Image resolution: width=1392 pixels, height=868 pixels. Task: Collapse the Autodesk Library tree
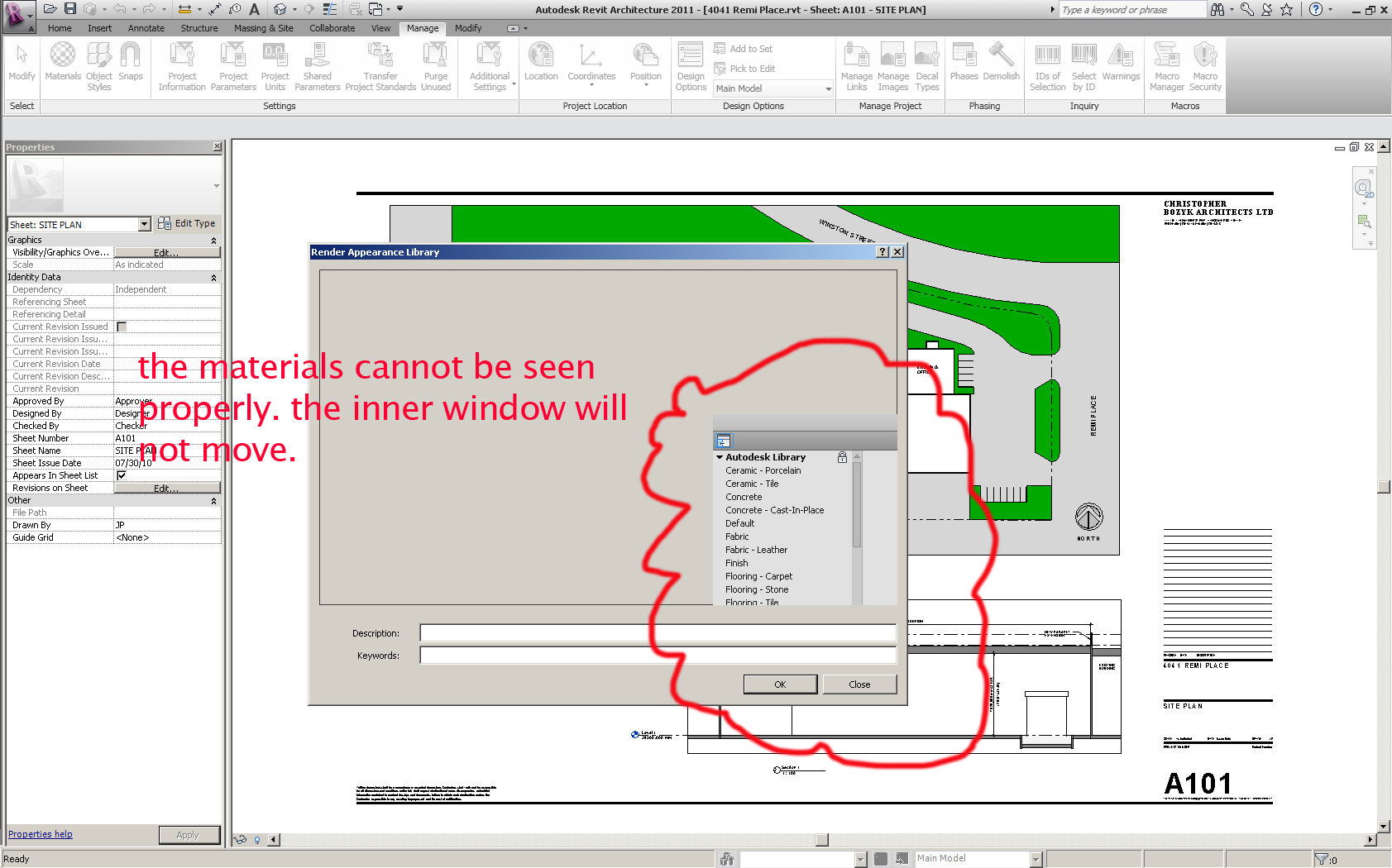click(720, 457)
